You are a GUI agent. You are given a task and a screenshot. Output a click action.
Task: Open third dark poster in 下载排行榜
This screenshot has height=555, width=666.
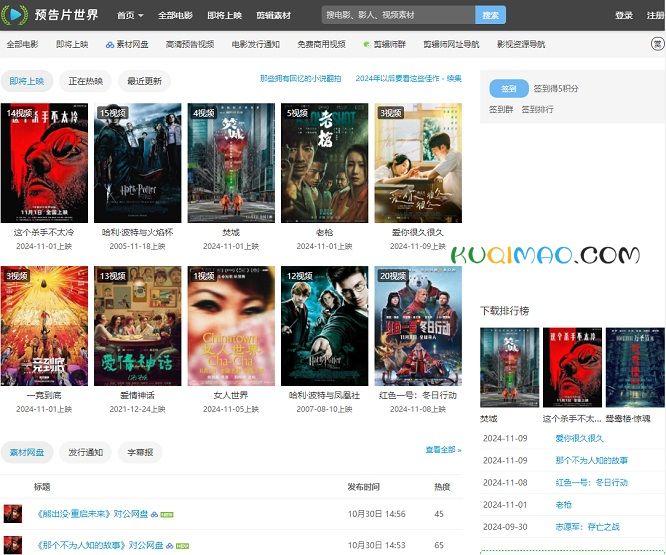click(635, 367)
